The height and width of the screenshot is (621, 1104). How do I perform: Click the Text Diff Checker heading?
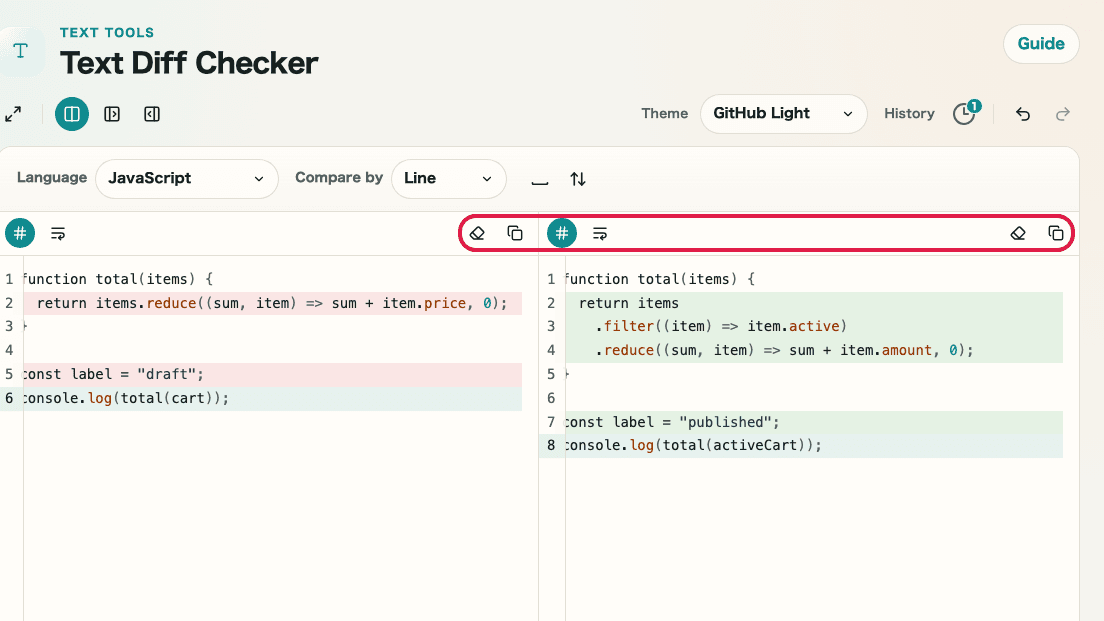pyautogui.click(x=189, y=63)
